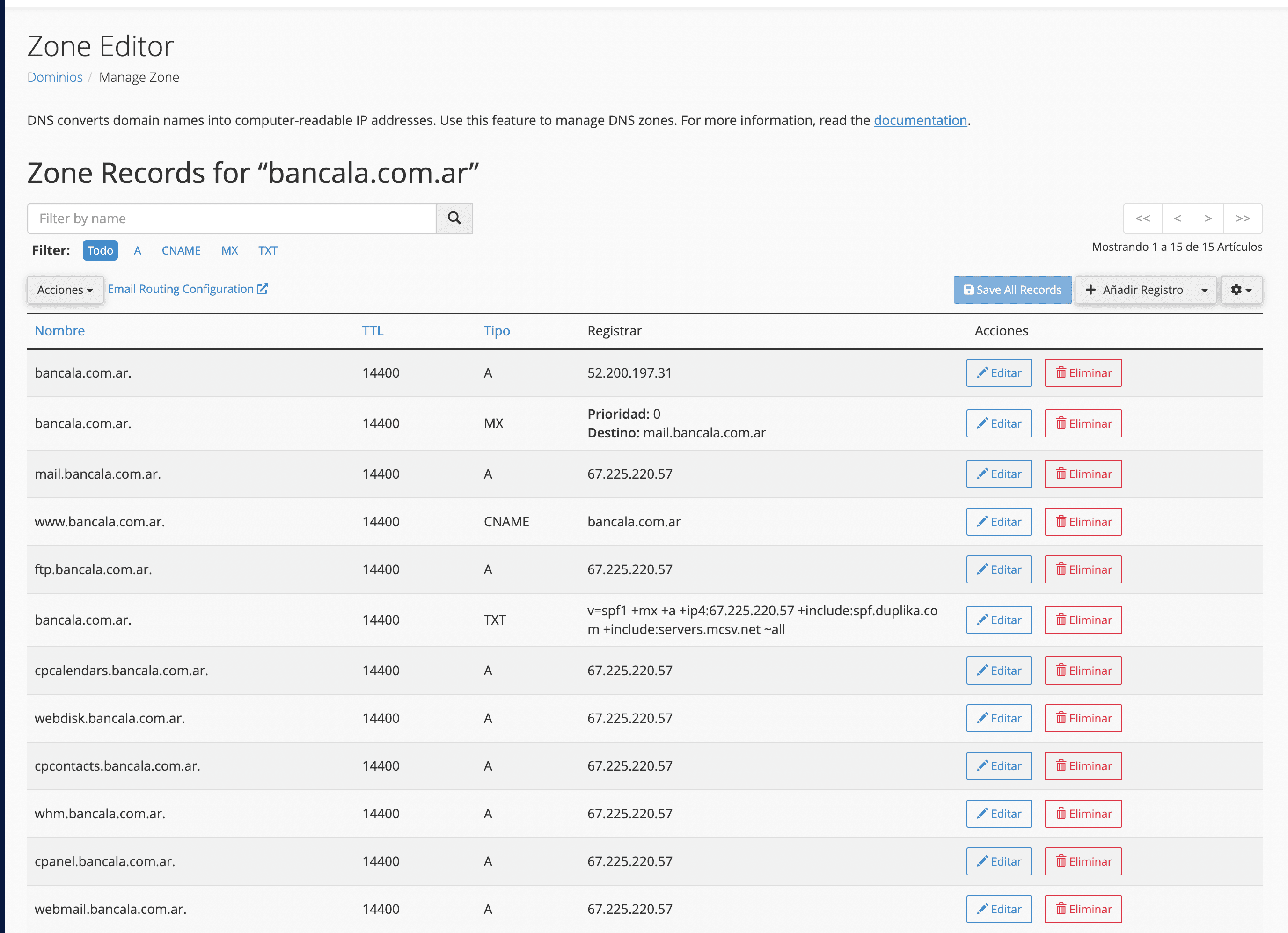
Task: Edit the 52.200.197.31 A record
Action: point(999,372)
